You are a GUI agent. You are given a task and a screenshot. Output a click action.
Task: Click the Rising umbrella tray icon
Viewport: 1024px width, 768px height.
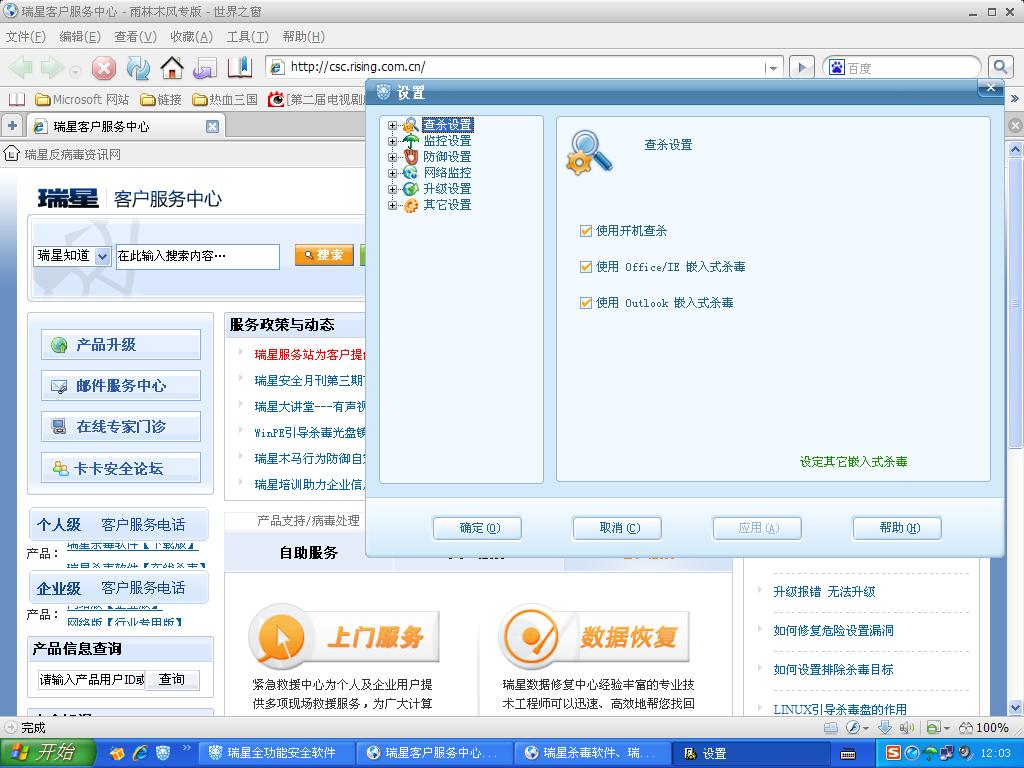tap(929, 753)
